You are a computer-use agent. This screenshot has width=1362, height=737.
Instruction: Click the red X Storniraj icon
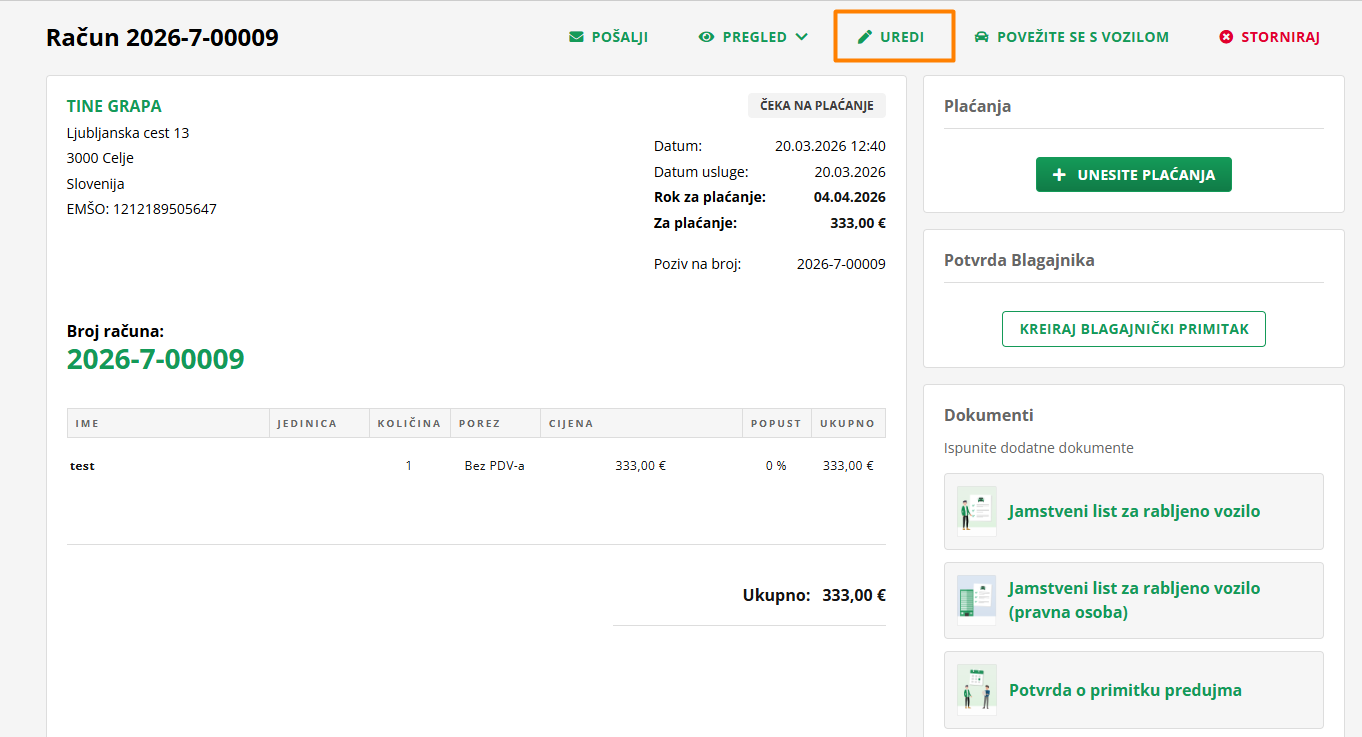pos(1226,37)
